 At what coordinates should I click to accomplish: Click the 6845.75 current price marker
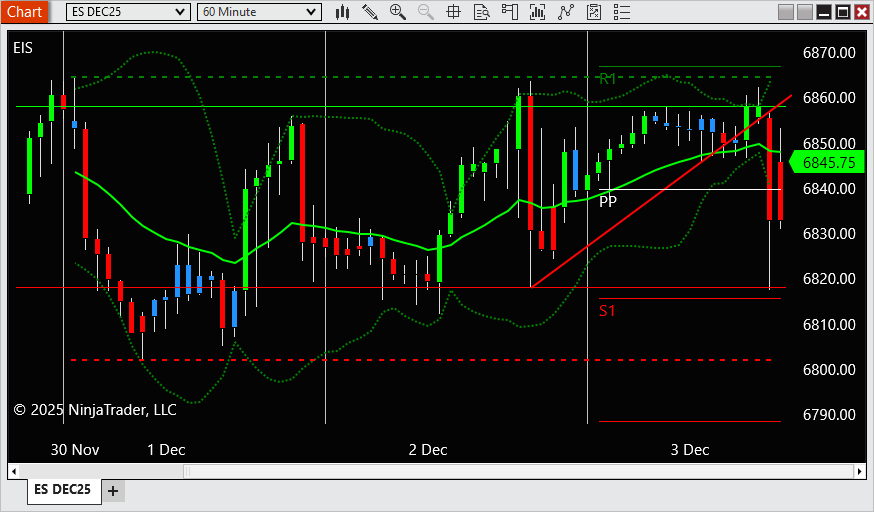pyautogui.click(x=828, y=163)
